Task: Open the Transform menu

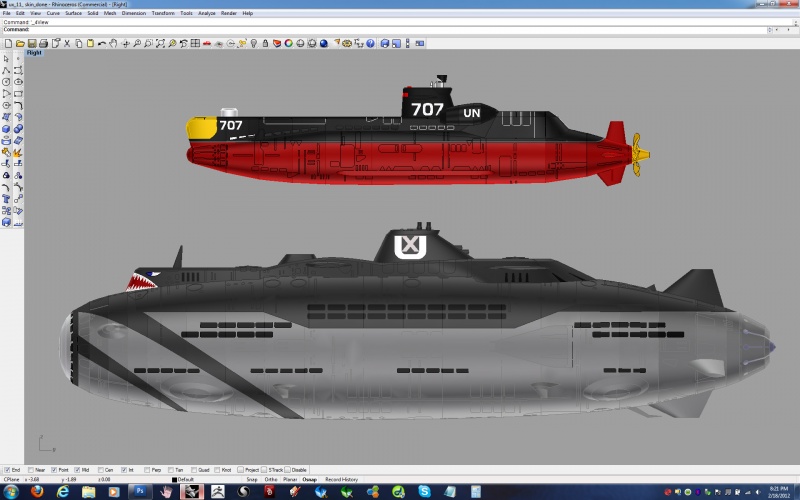Action: coord(163,13)
